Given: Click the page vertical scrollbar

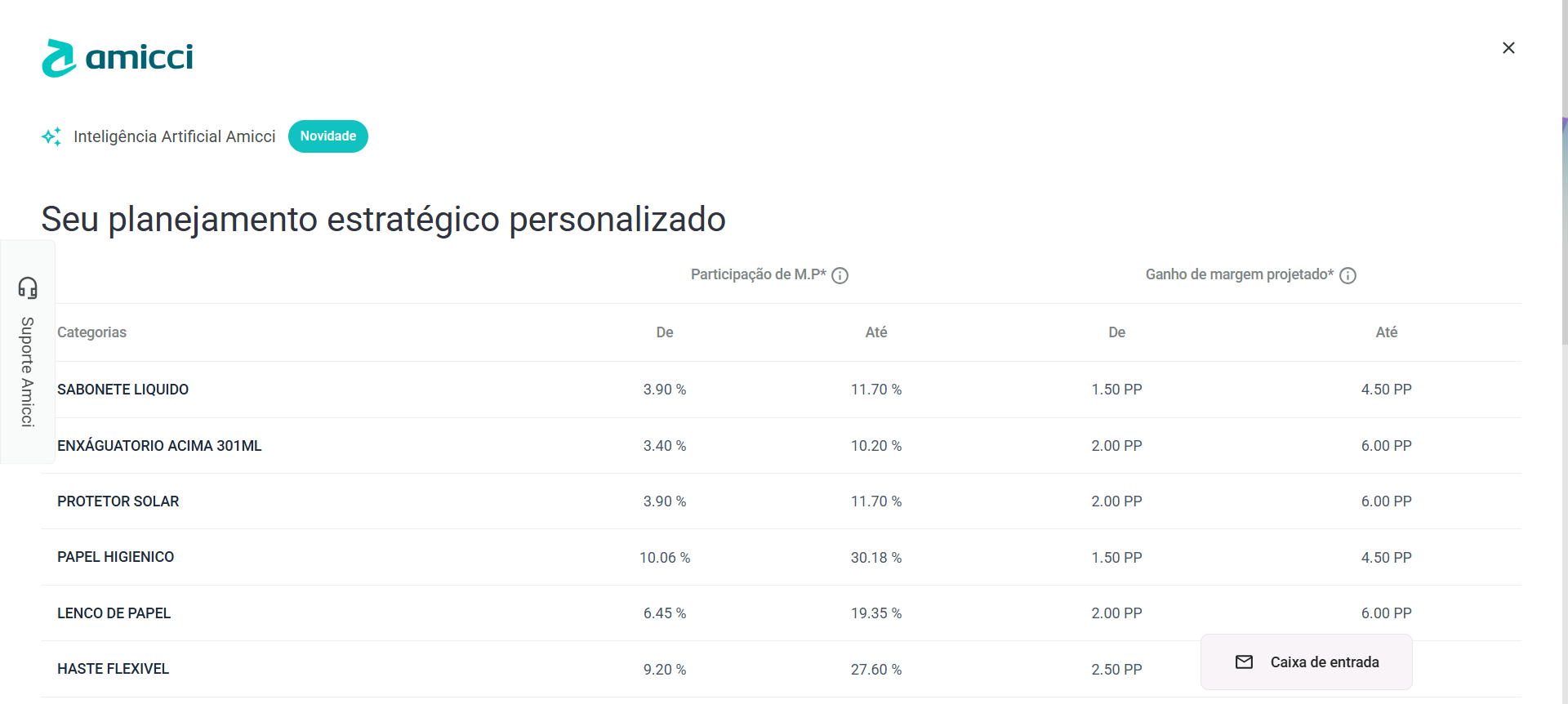Looking at the screenshot, I should (1564, 229).
